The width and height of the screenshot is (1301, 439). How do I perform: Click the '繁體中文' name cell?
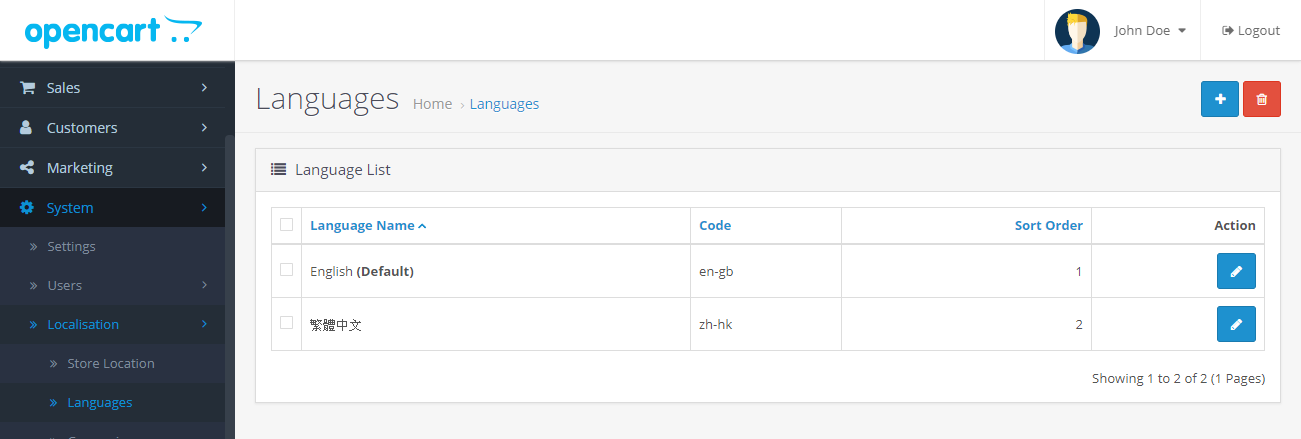click(x=496, y=324)
